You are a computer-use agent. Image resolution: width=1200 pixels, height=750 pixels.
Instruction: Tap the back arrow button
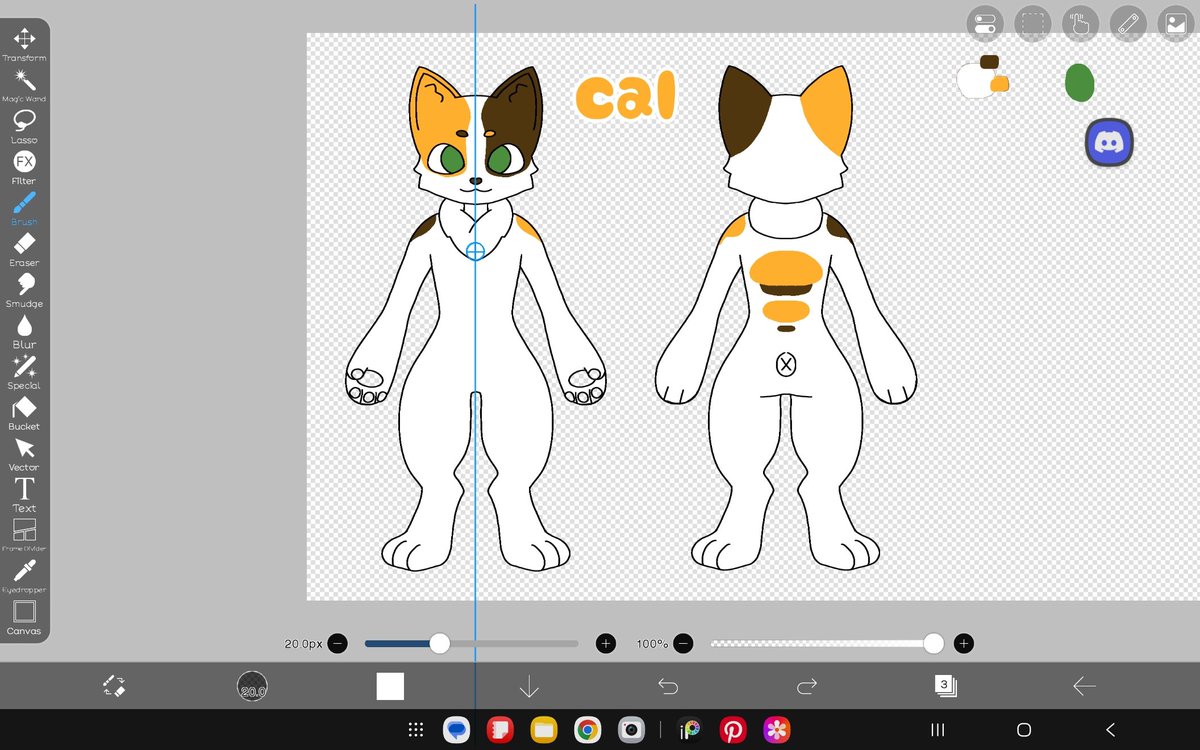click(1084, 686)
